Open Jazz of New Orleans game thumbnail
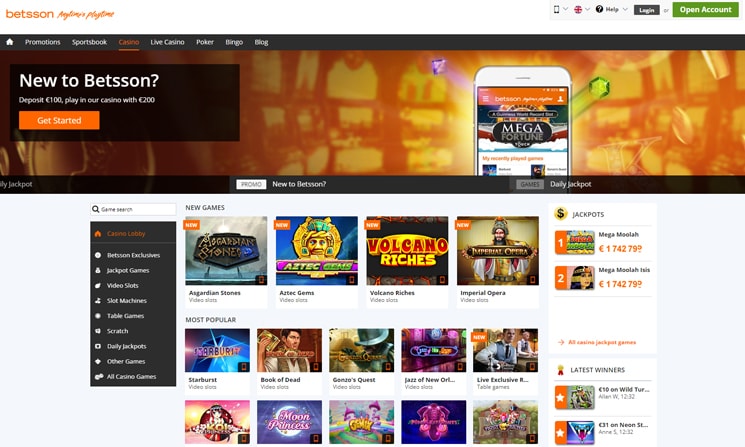The image size is (745, 447). click(434, 351)
